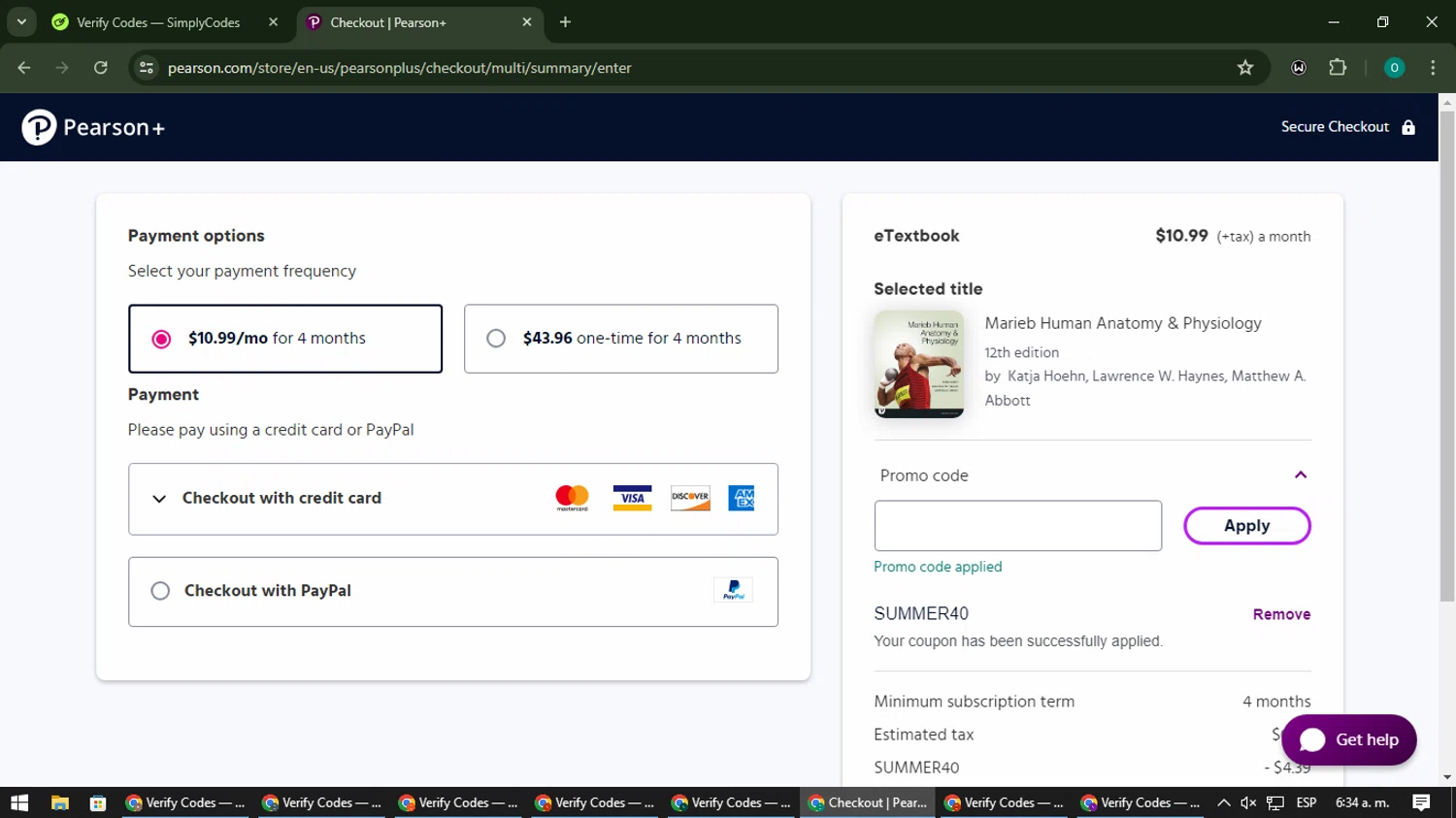Click the Marieb textbook cover thumbnail
The image size is (1456, 818).
click(x=919, y=364)
